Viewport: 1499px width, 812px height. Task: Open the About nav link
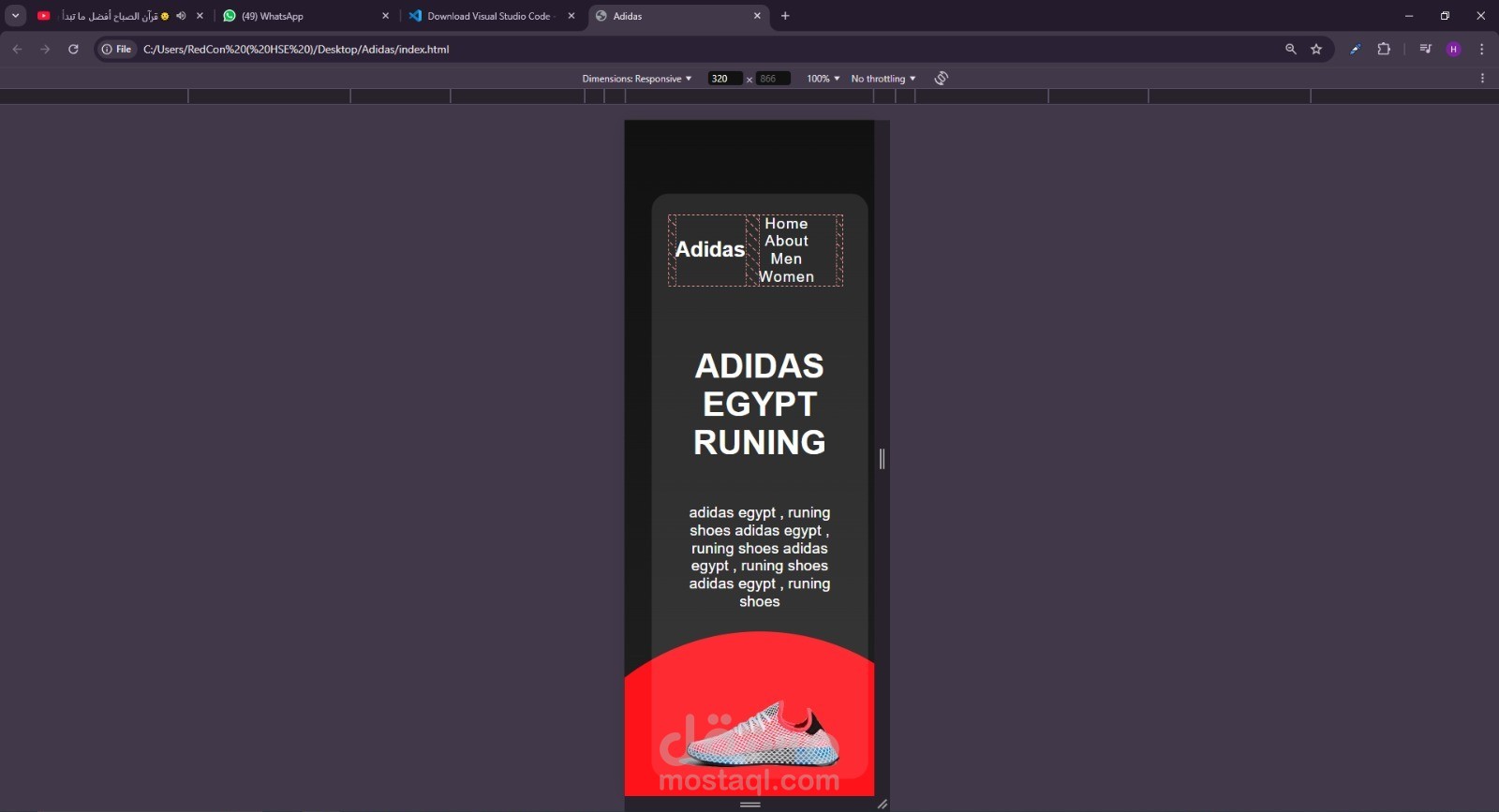(x=786, y=241)
